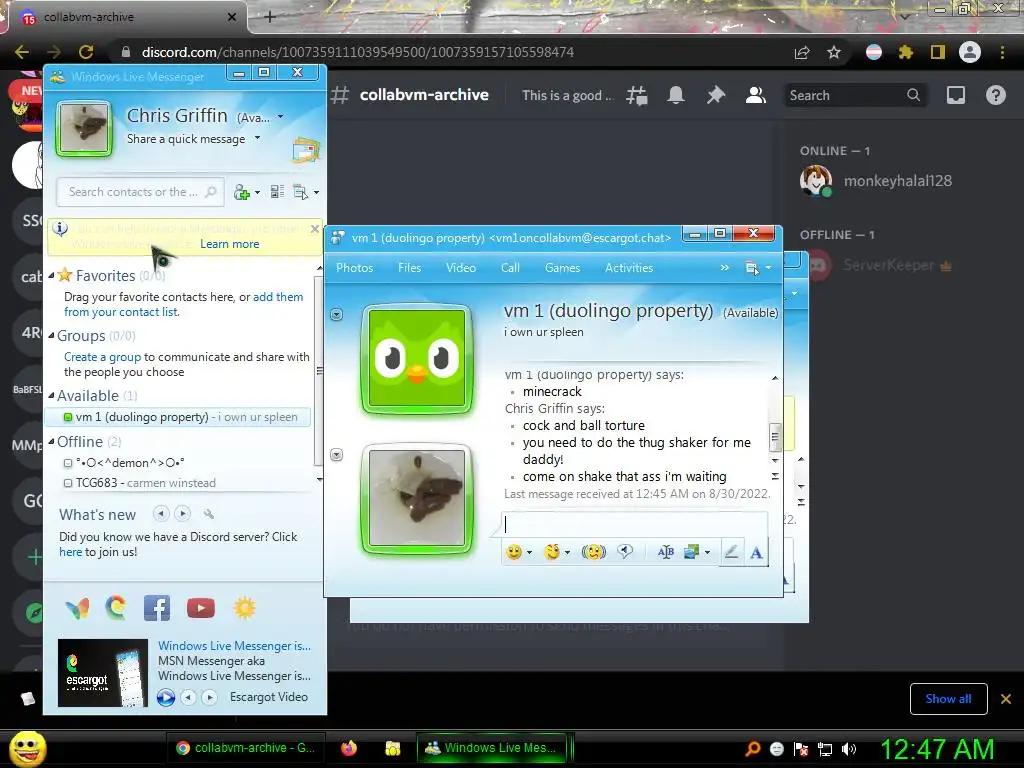Open the Photos menu in chat window
Screen dimensions: 1024x768
pyautogui.click(x=355, y=268)
